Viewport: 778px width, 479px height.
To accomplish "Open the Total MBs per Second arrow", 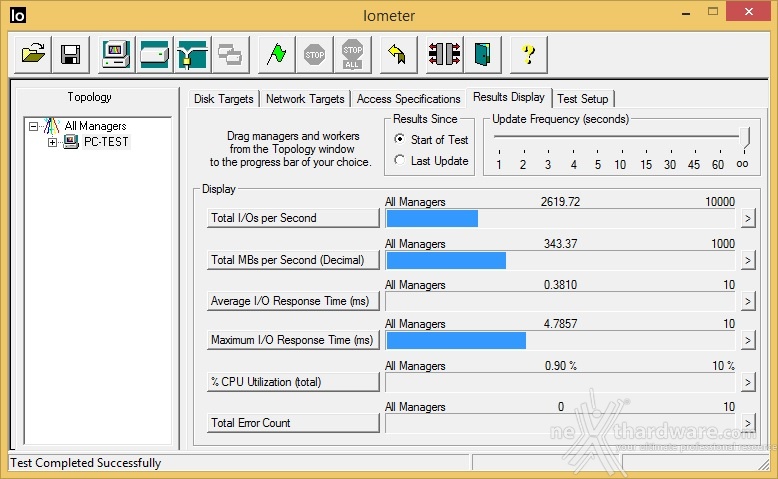I will [748, 260].
